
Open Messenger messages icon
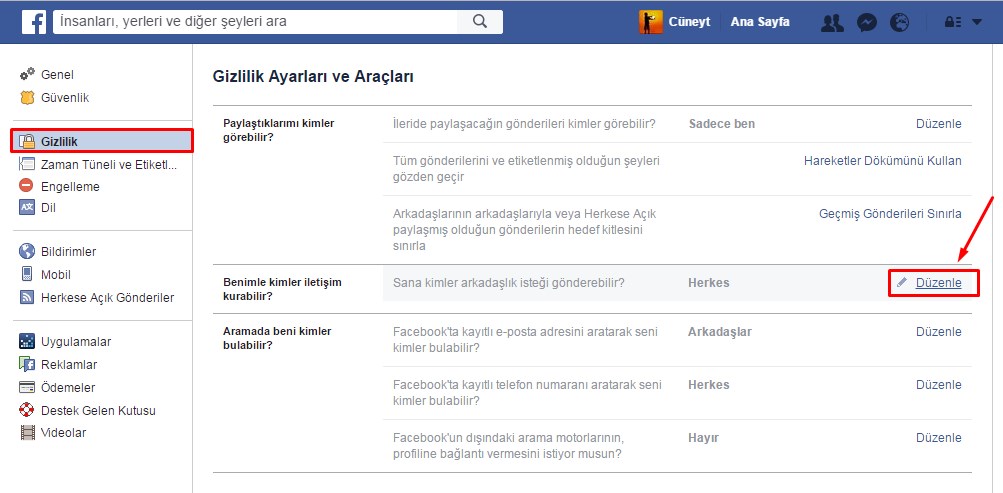coord(868,22)
